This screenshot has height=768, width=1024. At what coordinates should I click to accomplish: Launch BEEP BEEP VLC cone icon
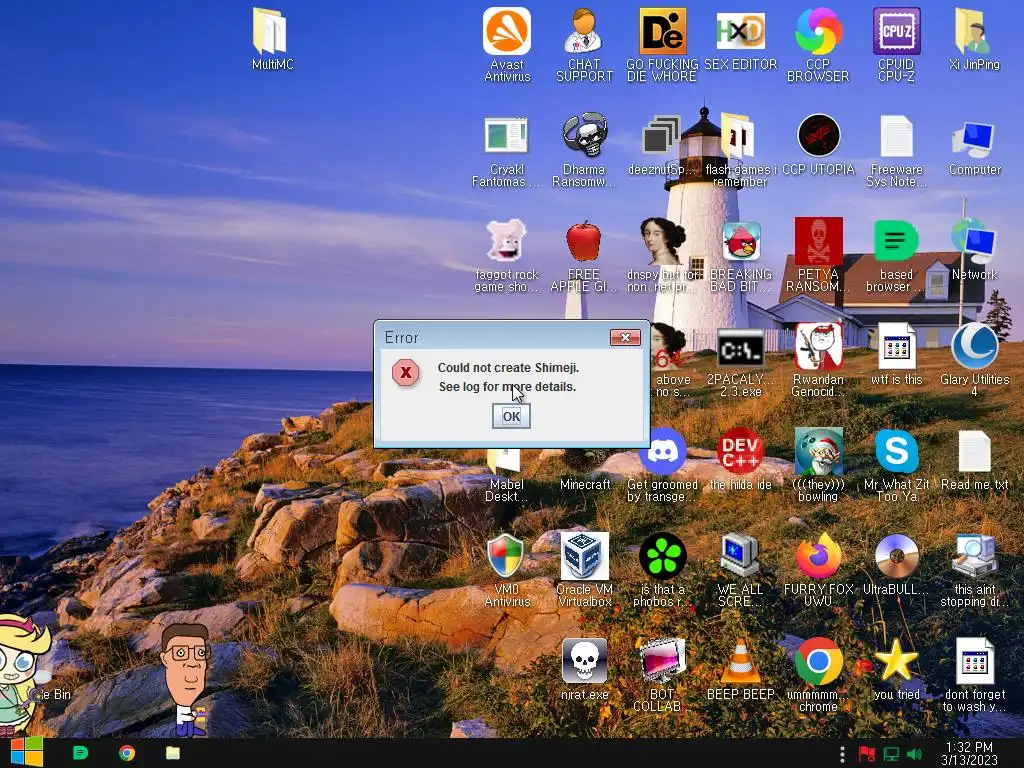pyautogui.click(x=741, y=661)
